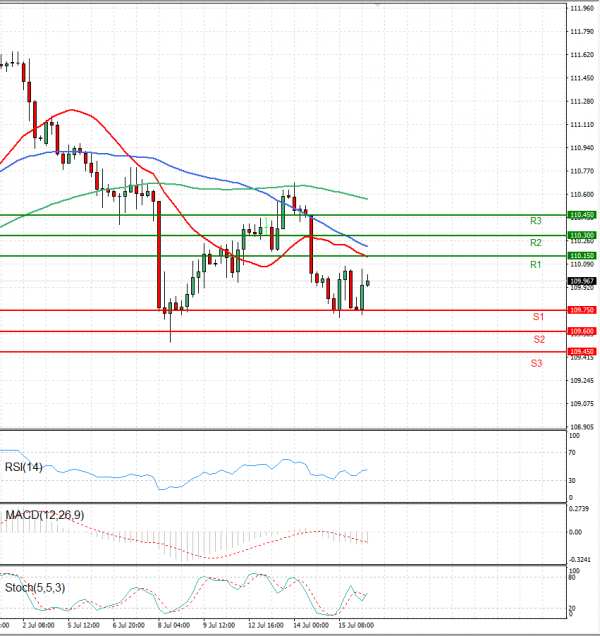Click the MACD(12,26,9) indicator label
Image resolution: width=600 pixels, height=636 pixels.
tap(45, 516)
